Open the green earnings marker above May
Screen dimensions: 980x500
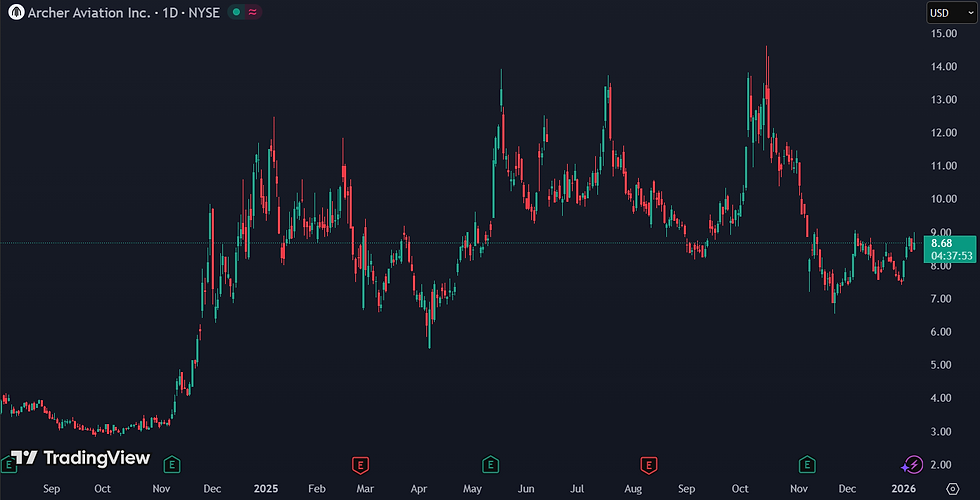coord(491,464)
